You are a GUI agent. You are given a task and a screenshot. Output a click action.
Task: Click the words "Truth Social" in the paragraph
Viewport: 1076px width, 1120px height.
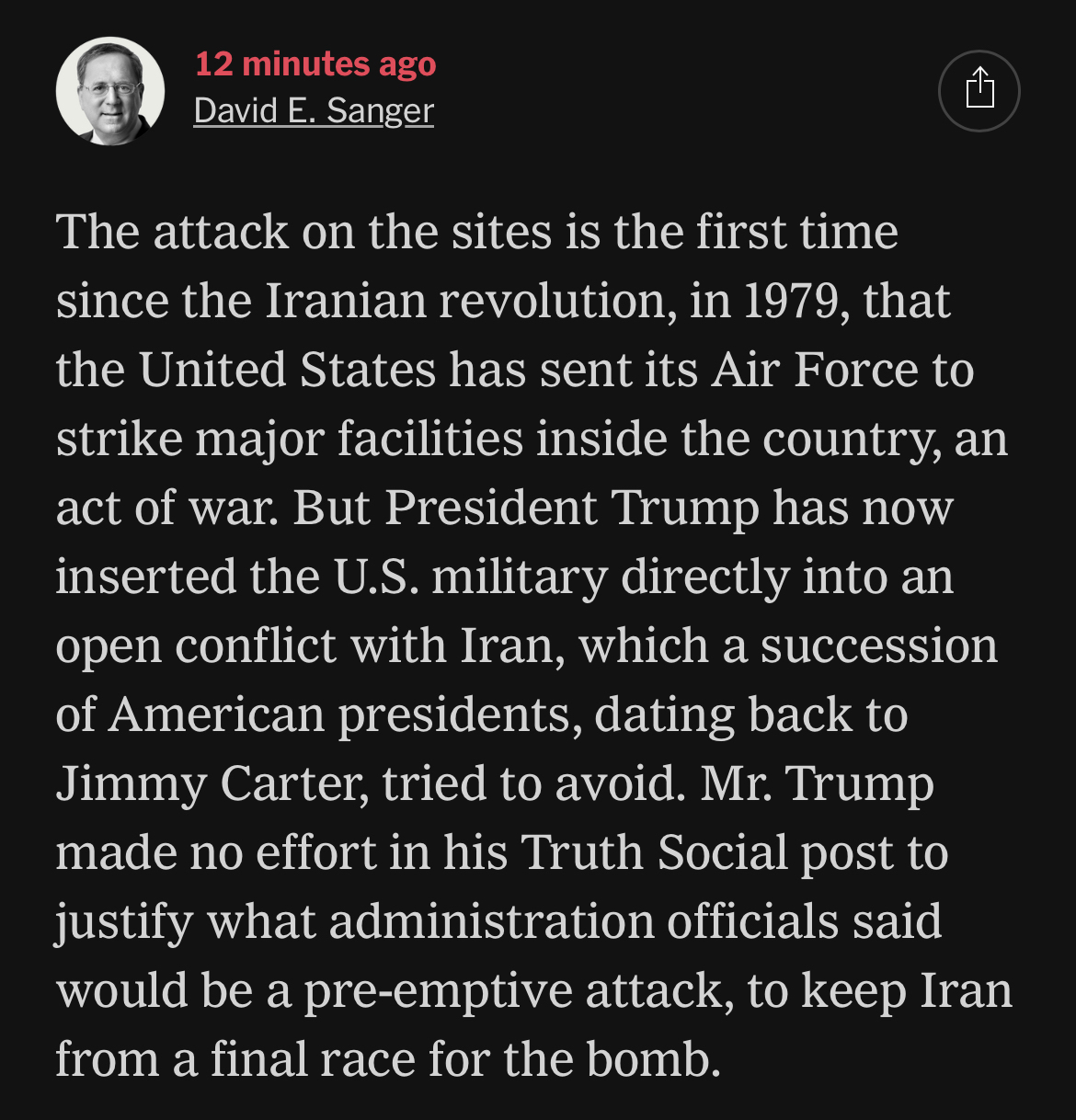[x=654, y=852]
